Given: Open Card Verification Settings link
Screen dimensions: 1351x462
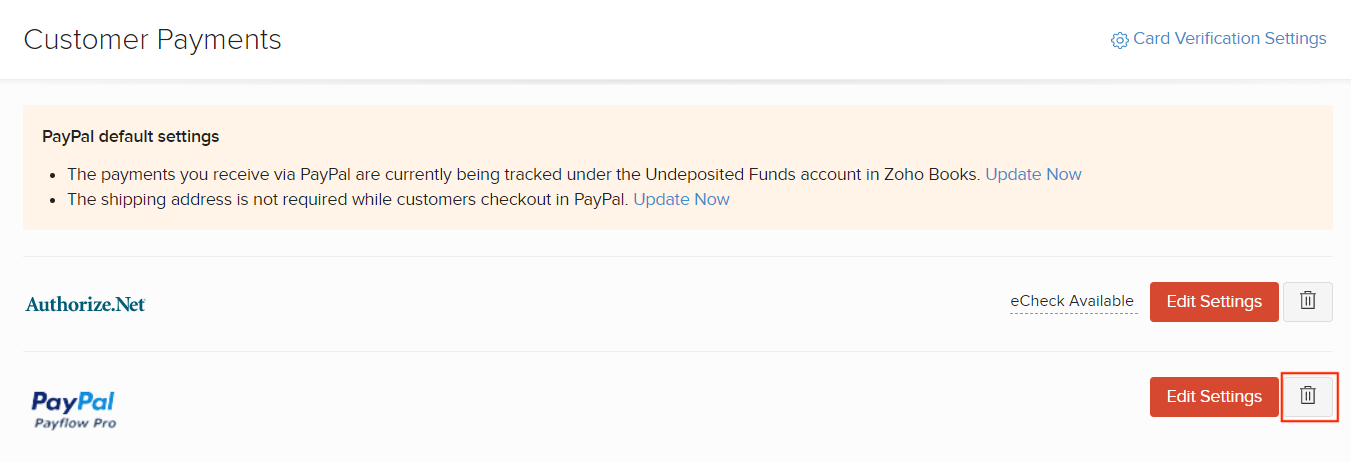Looking at the screenshot, I should tap(1229, 39).
